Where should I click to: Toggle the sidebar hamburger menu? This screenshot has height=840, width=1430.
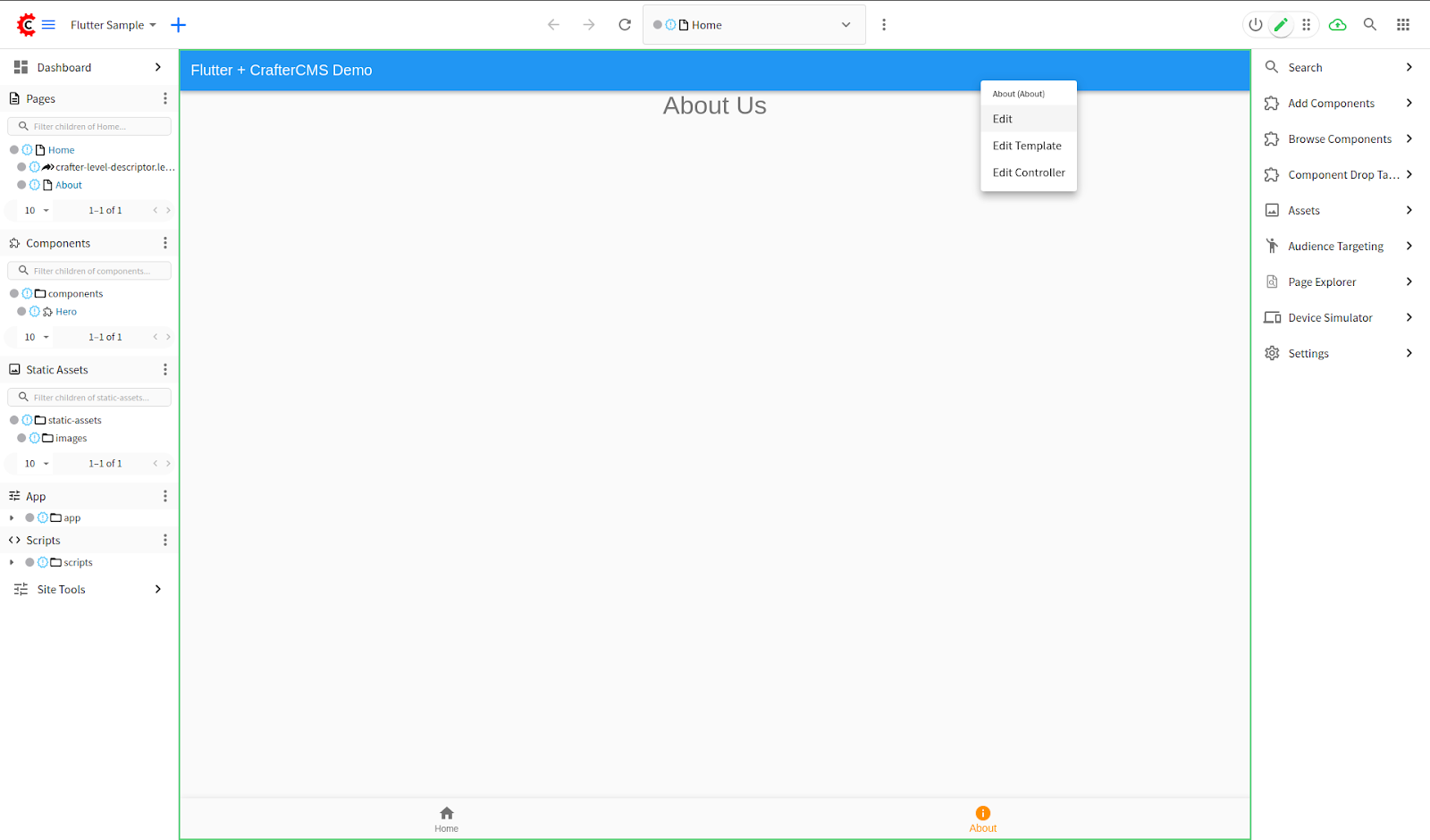tap(49, 25)
